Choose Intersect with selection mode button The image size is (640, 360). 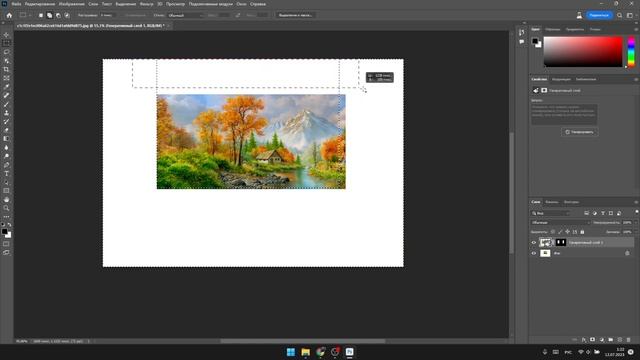[67, 15]
